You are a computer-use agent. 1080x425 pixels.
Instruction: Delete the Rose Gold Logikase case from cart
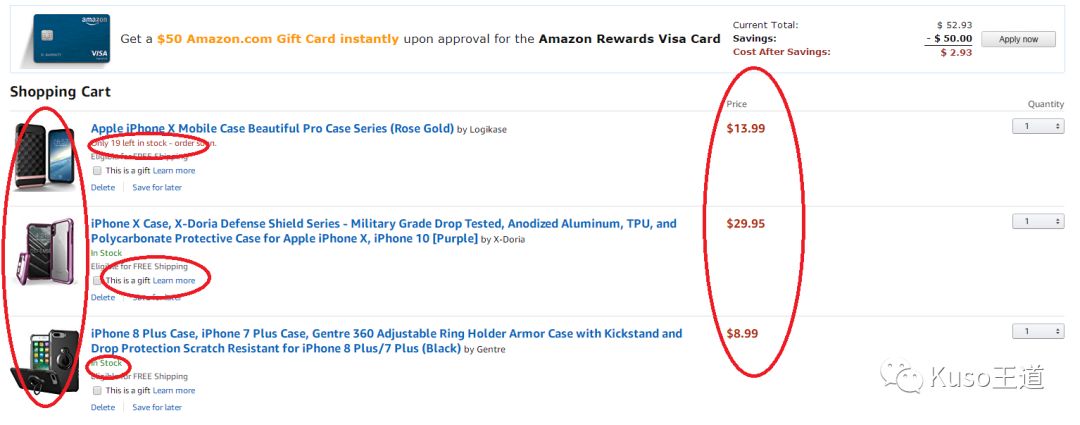[103, 187]
